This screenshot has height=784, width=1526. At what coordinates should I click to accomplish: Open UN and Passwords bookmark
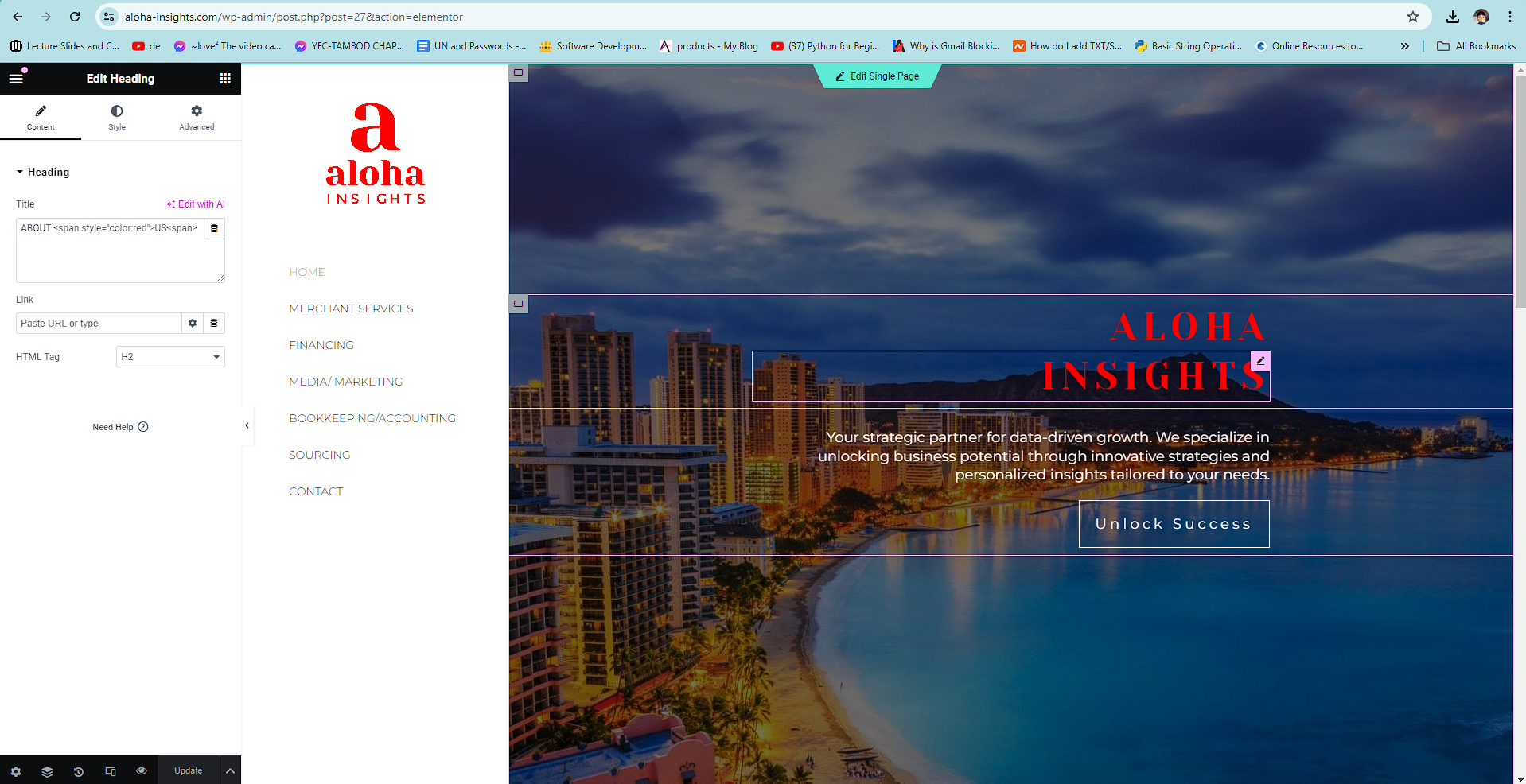tap(471, 46)
